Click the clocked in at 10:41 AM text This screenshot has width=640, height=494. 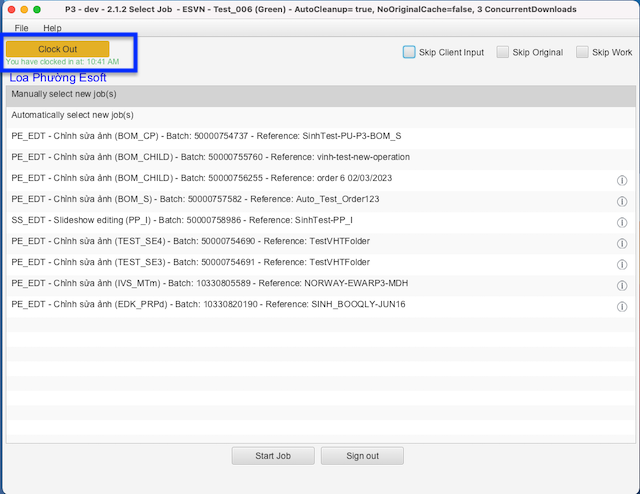click(x=62, y=62)
